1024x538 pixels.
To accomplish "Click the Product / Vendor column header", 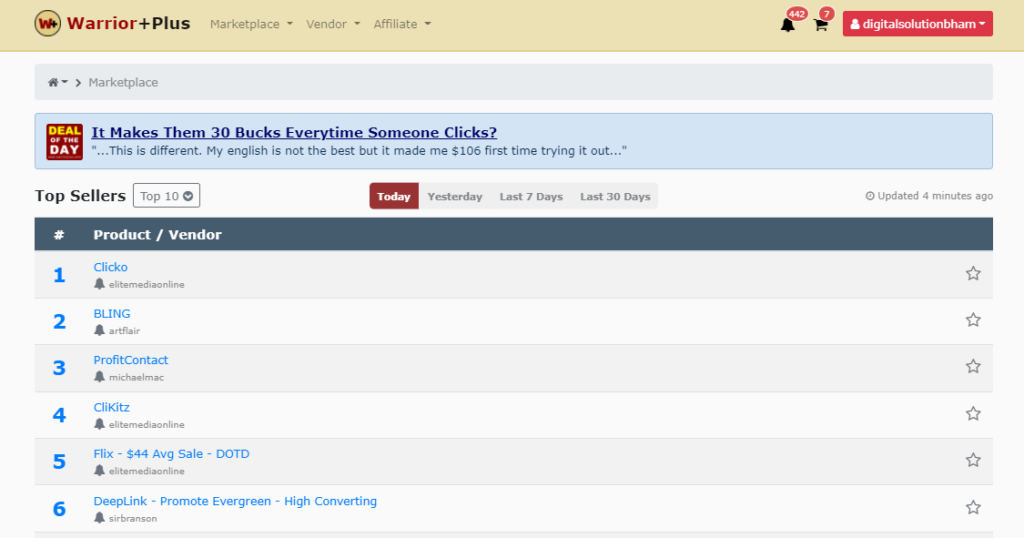I will (157, 234).
